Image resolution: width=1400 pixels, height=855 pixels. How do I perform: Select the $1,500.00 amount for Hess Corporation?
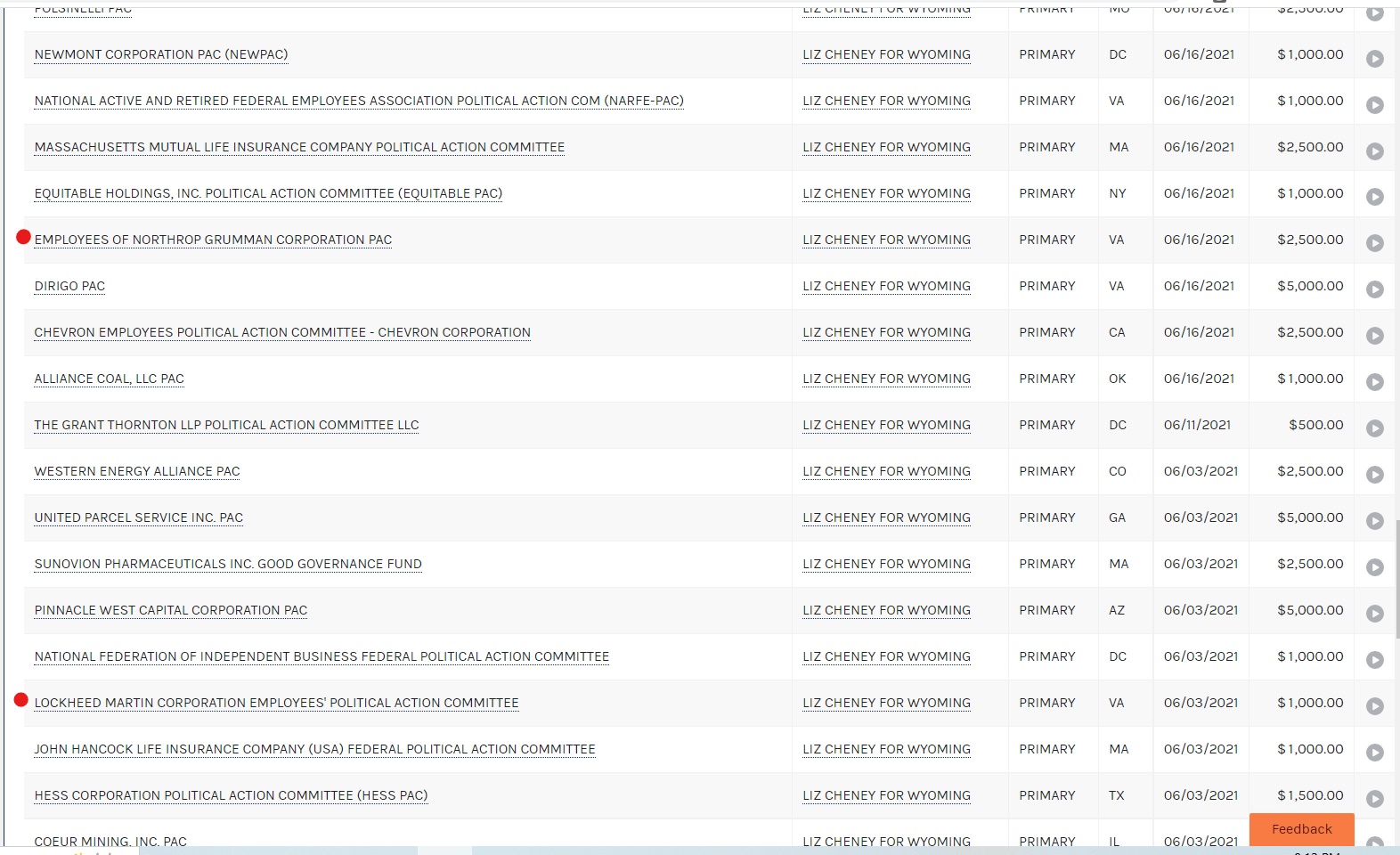[1310, 795]
